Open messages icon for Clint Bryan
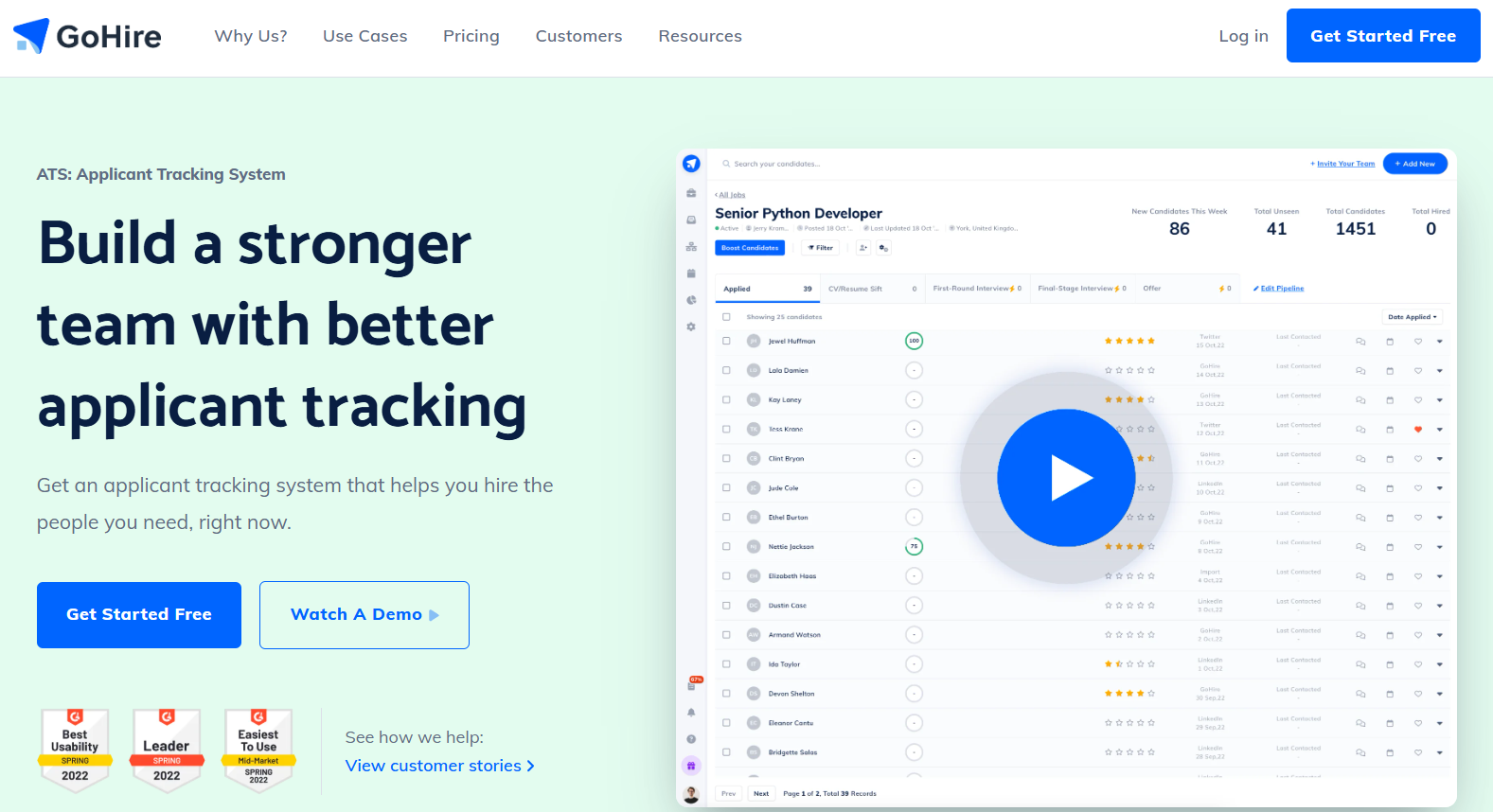The image size is (1493, 812). click(x=1360, y=459)
